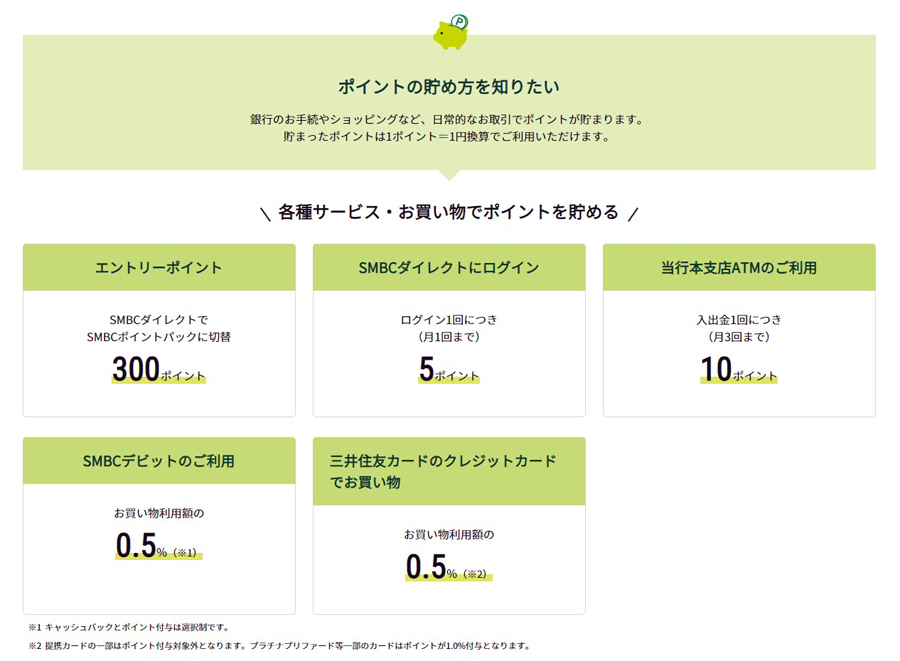The height and width of the screenshot is (661, 900).
Task: Click the 300ポイント value
Action: 159,369
